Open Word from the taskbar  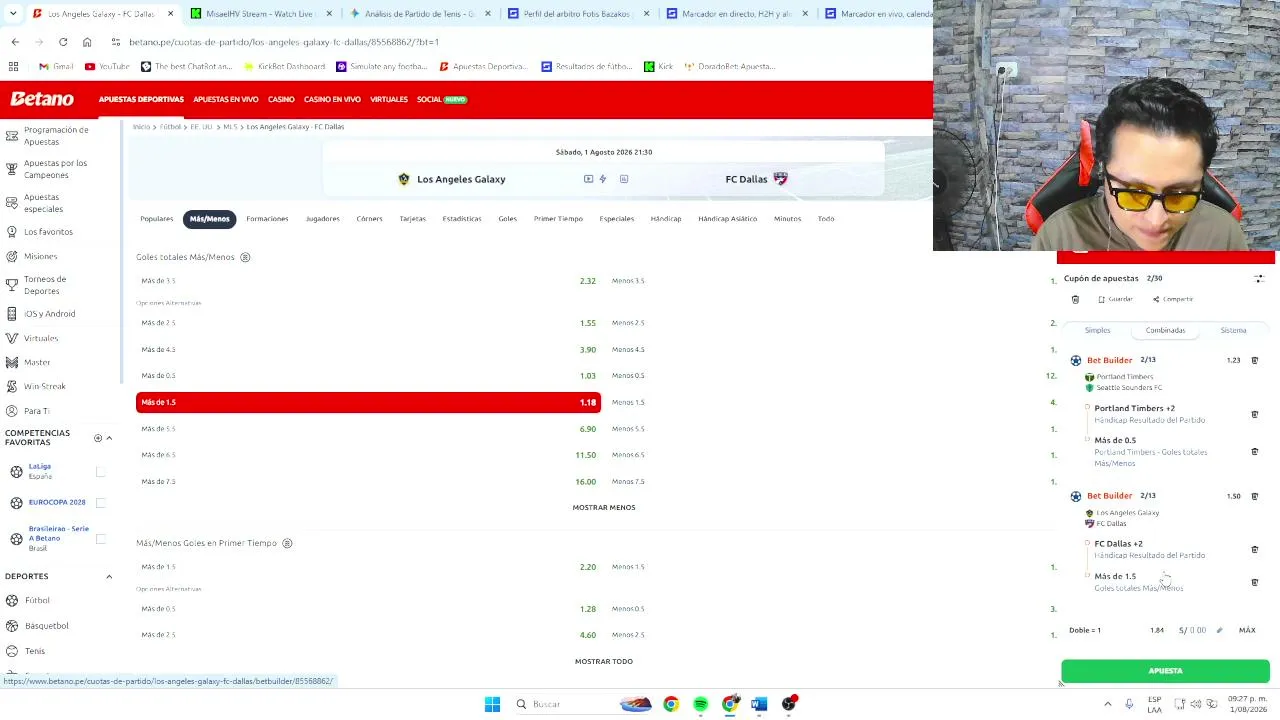pos(759,704)
